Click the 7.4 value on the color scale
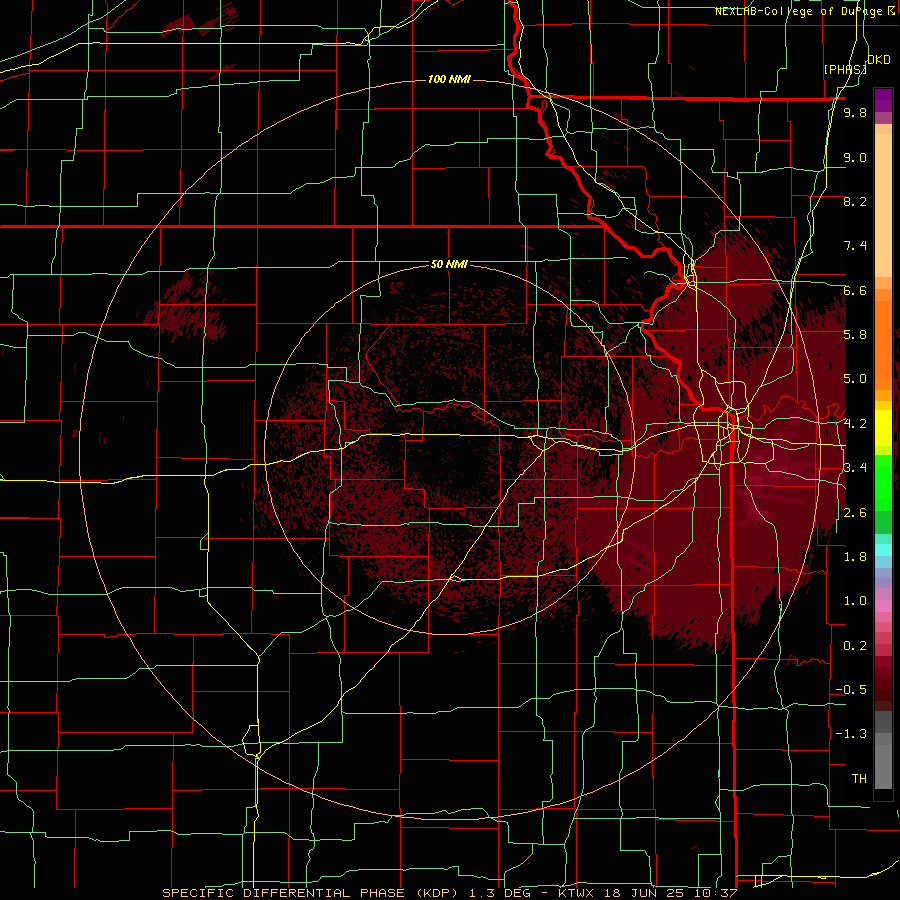Screen dimensions: 900x900 (855, 246)
